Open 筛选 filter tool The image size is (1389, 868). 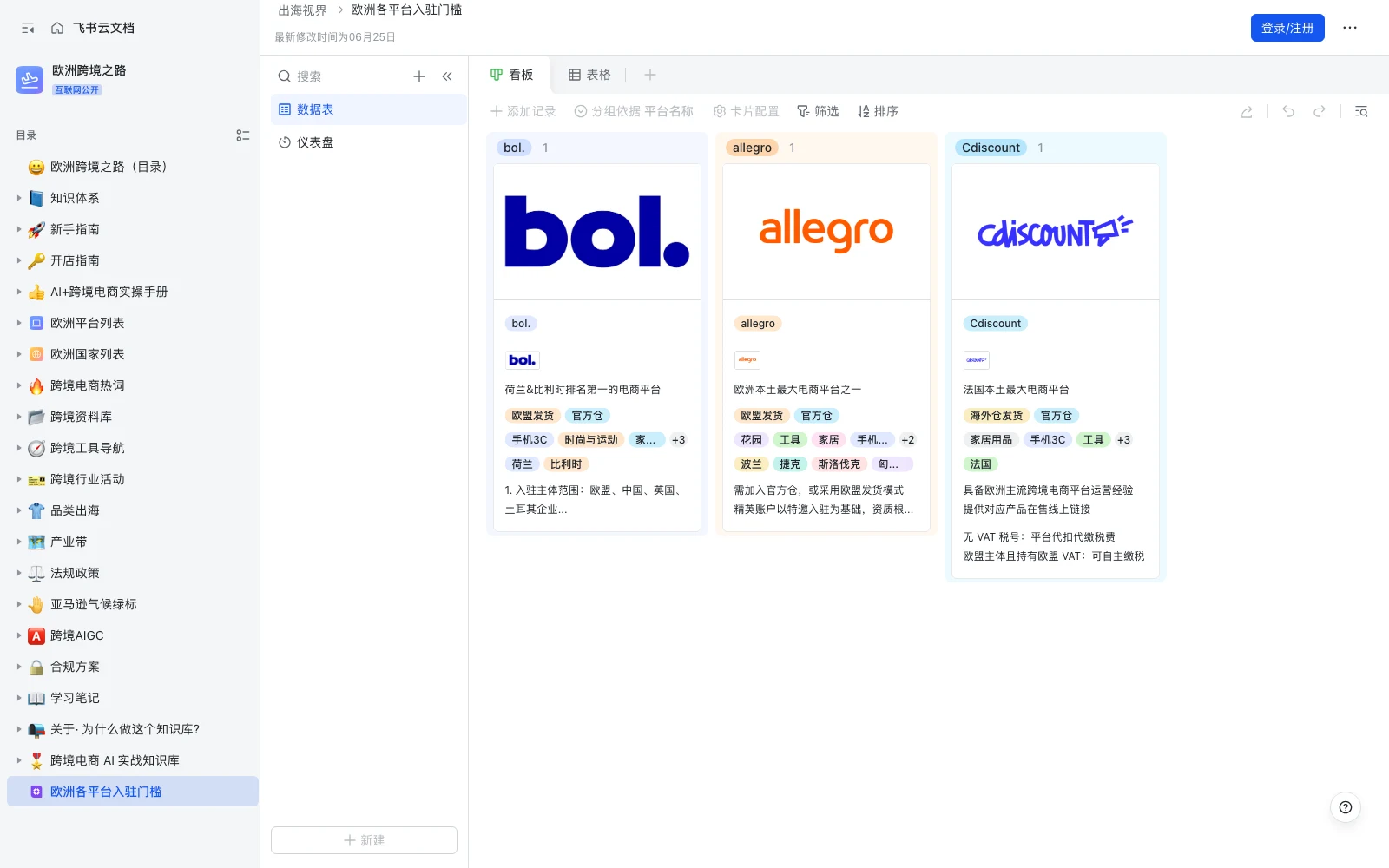tap(818, 111)
